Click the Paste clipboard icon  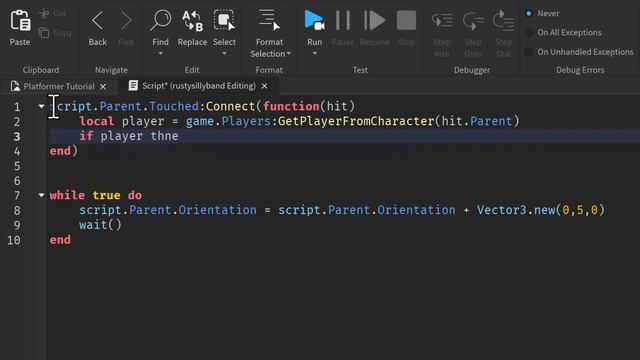pyautogui.click(x=20, y=21)
